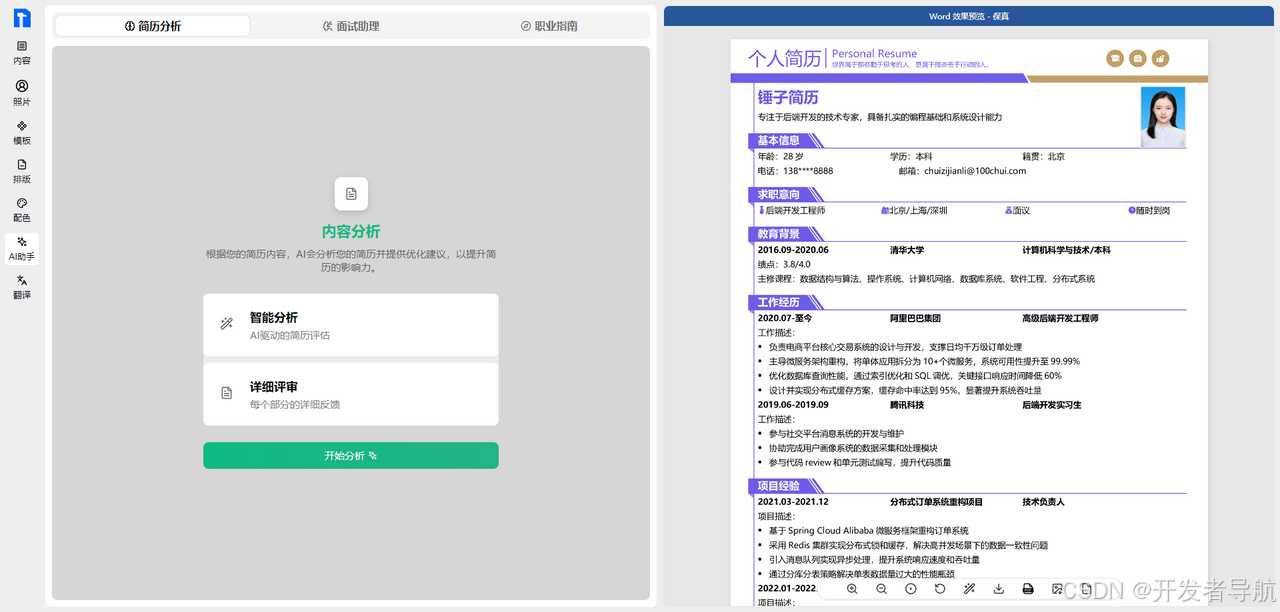
Task: Switch to the 面试助理 tab
Action: click(x=351, y=26)
